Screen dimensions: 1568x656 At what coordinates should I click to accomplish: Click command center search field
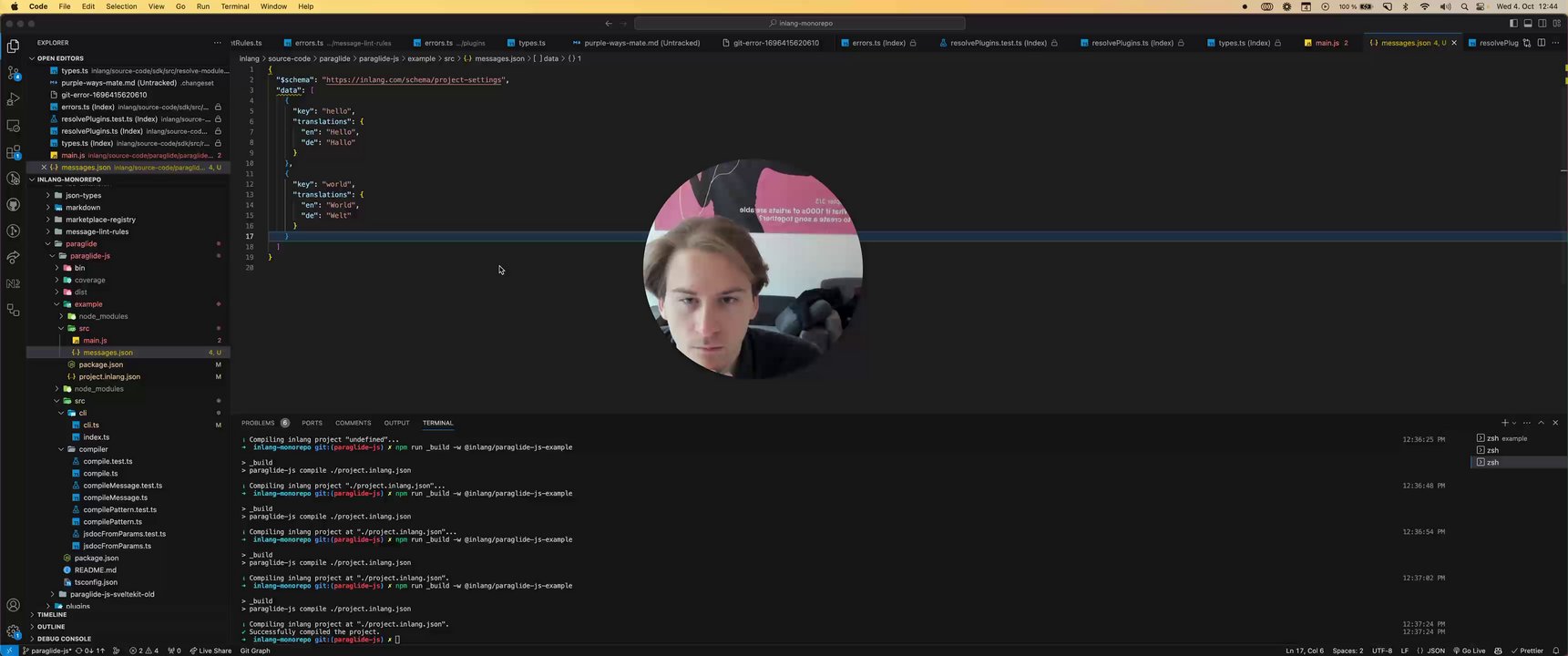click(800, 24)
